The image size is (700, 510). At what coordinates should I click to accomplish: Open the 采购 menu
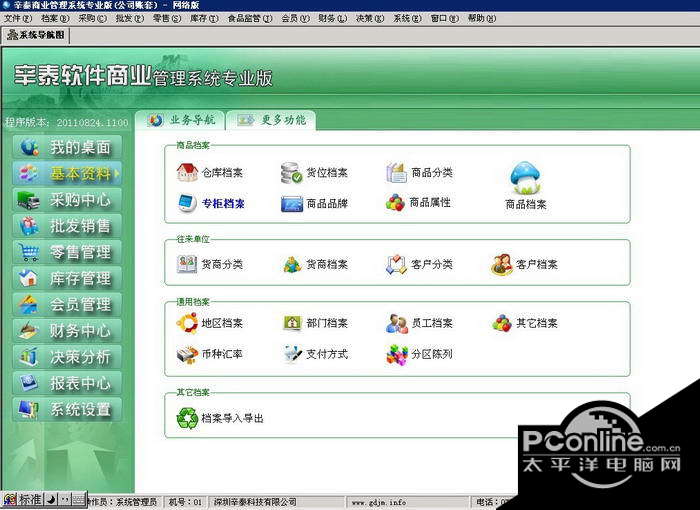coord(92,18)
